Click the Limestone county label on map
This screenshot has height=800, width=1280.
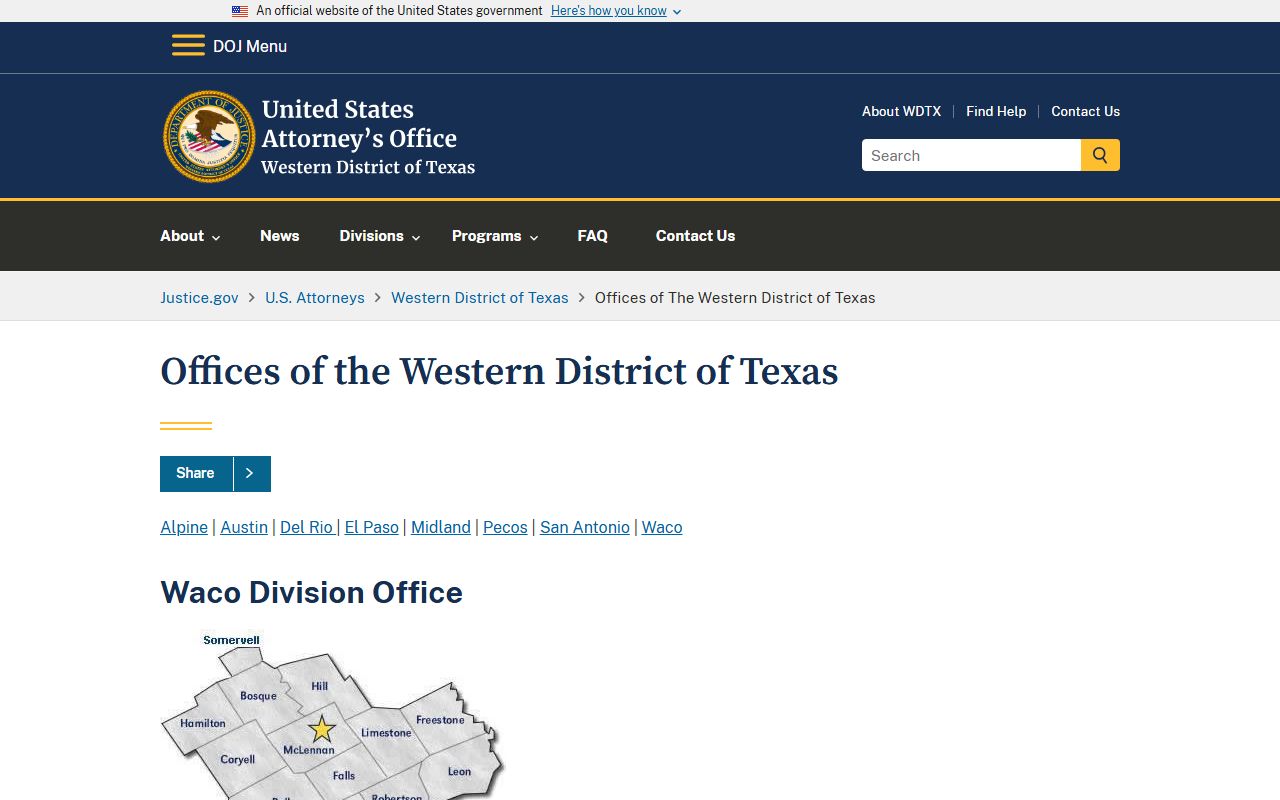(x=386, y=733)
